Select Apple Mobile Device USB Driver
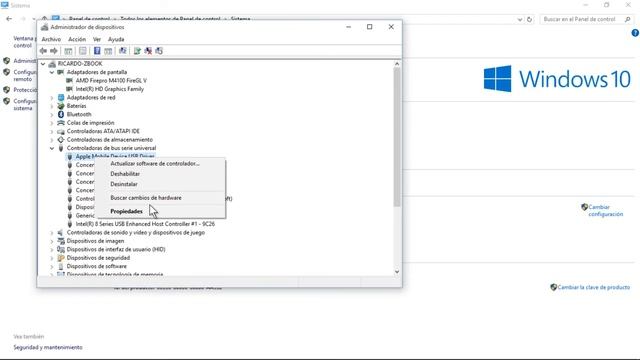The height and width of the screenshot is (360, 640). click(115, 156)
